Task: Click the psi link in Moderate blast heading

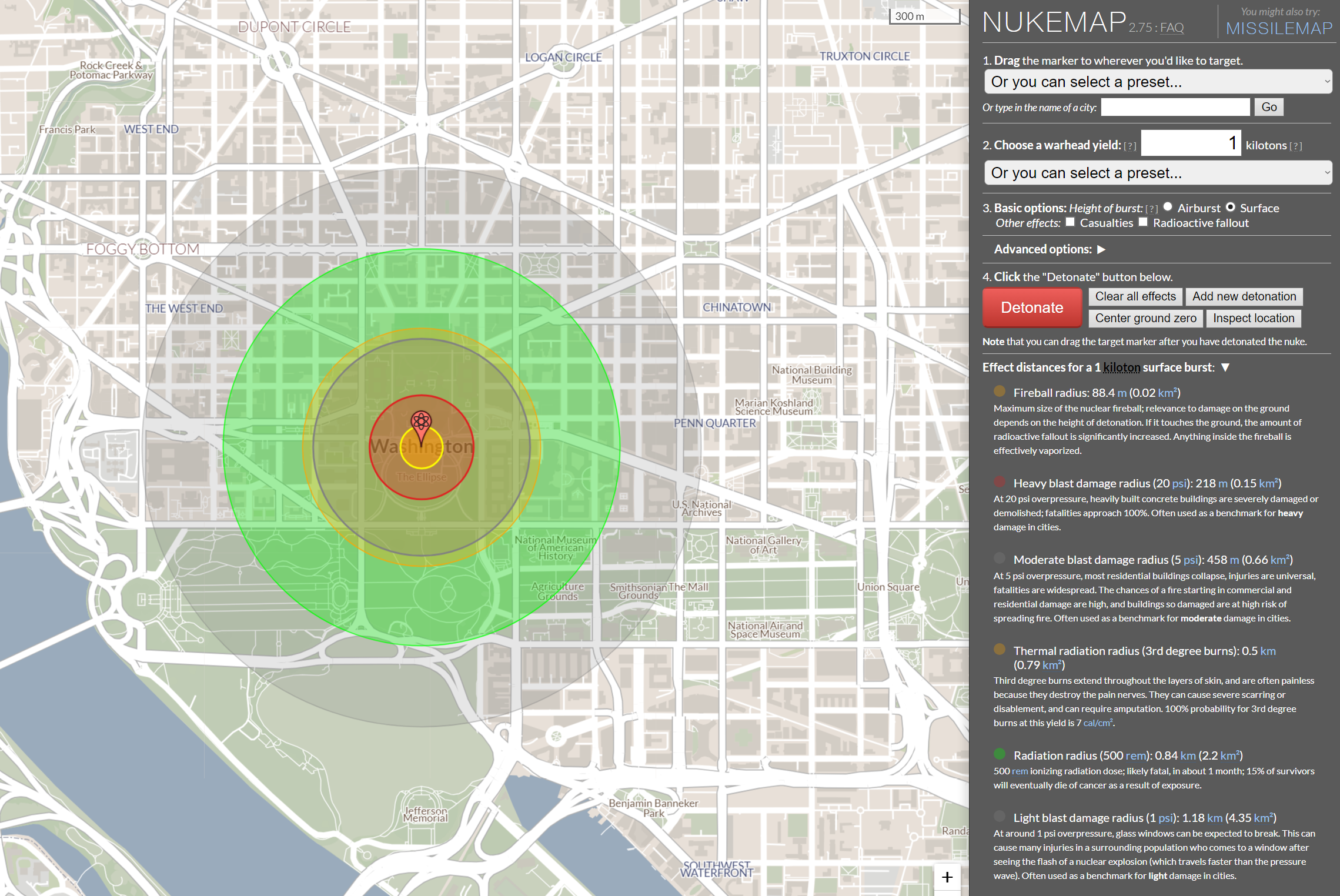Action: click(1190, 560)
